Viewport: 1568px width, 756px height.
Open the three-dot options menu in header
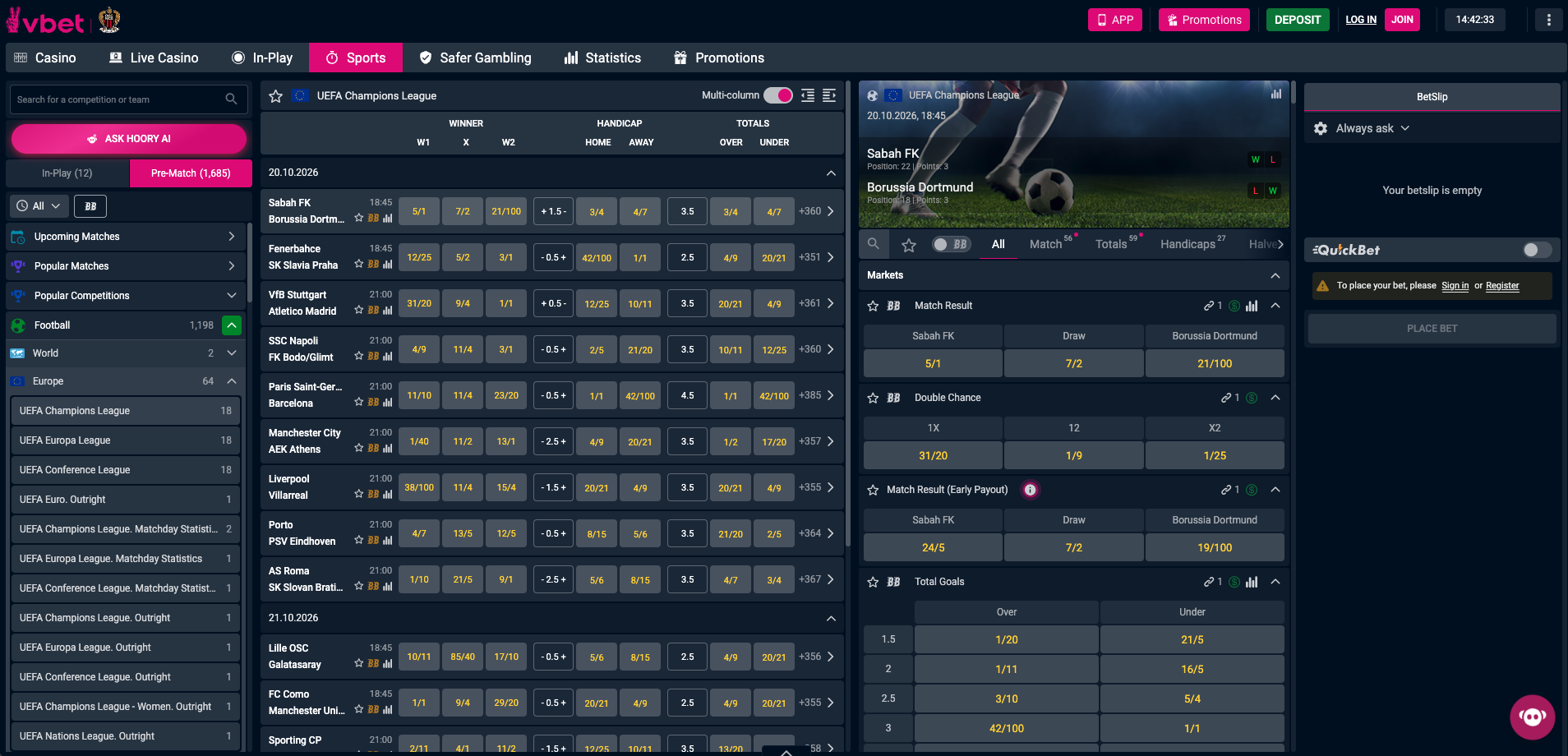click(x=1549, y=20)
